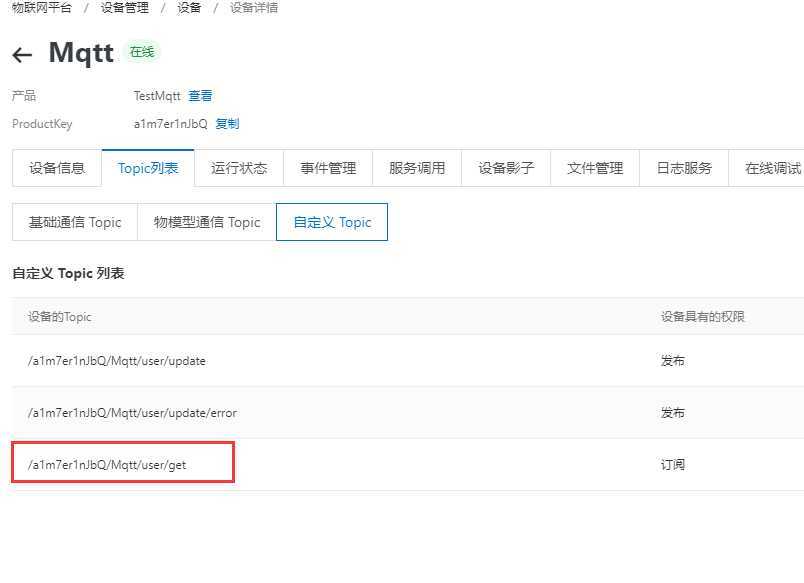Click the 产品 field label
Viewport: 804px width, 583px height.
coord(24,96)
